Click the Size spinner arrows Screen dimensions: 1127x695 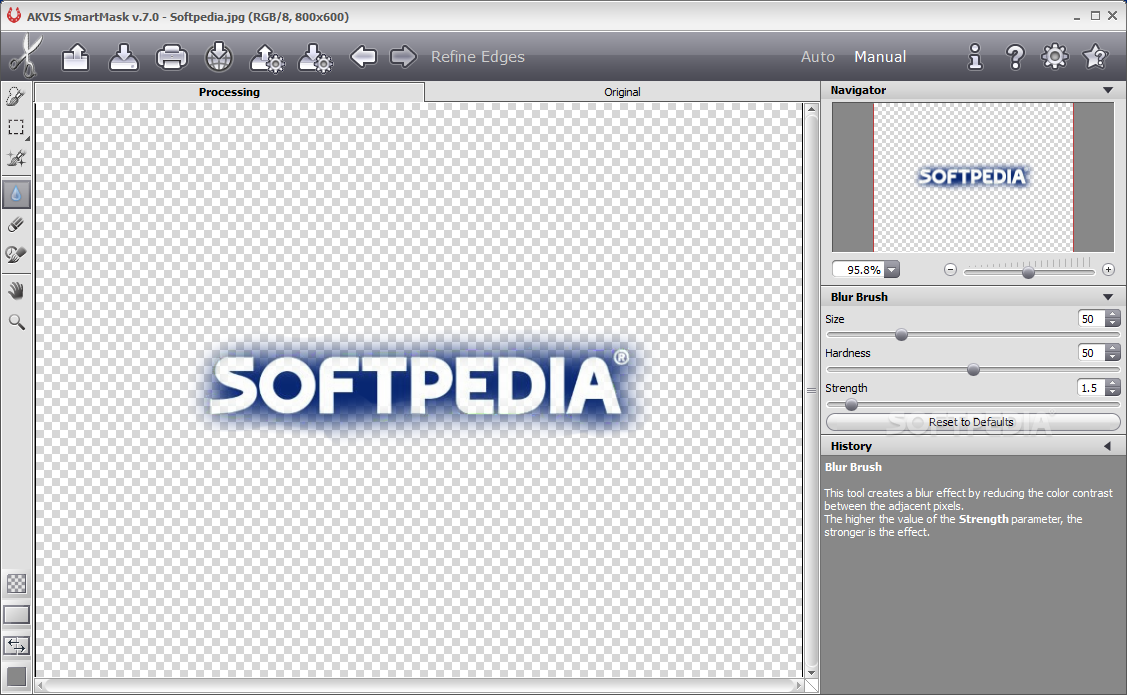1113,319
